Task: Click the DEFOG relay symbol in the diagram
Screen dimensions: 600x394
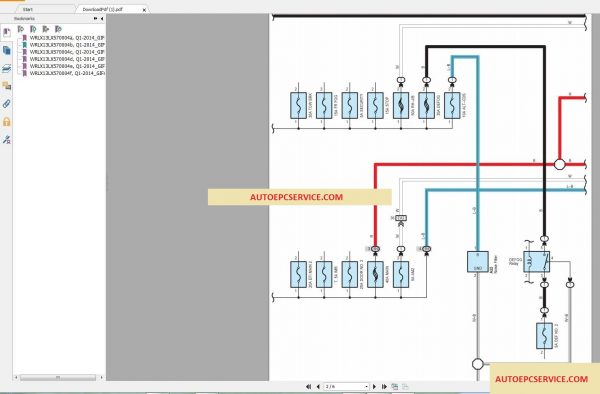Action: (x=536, y=262)
